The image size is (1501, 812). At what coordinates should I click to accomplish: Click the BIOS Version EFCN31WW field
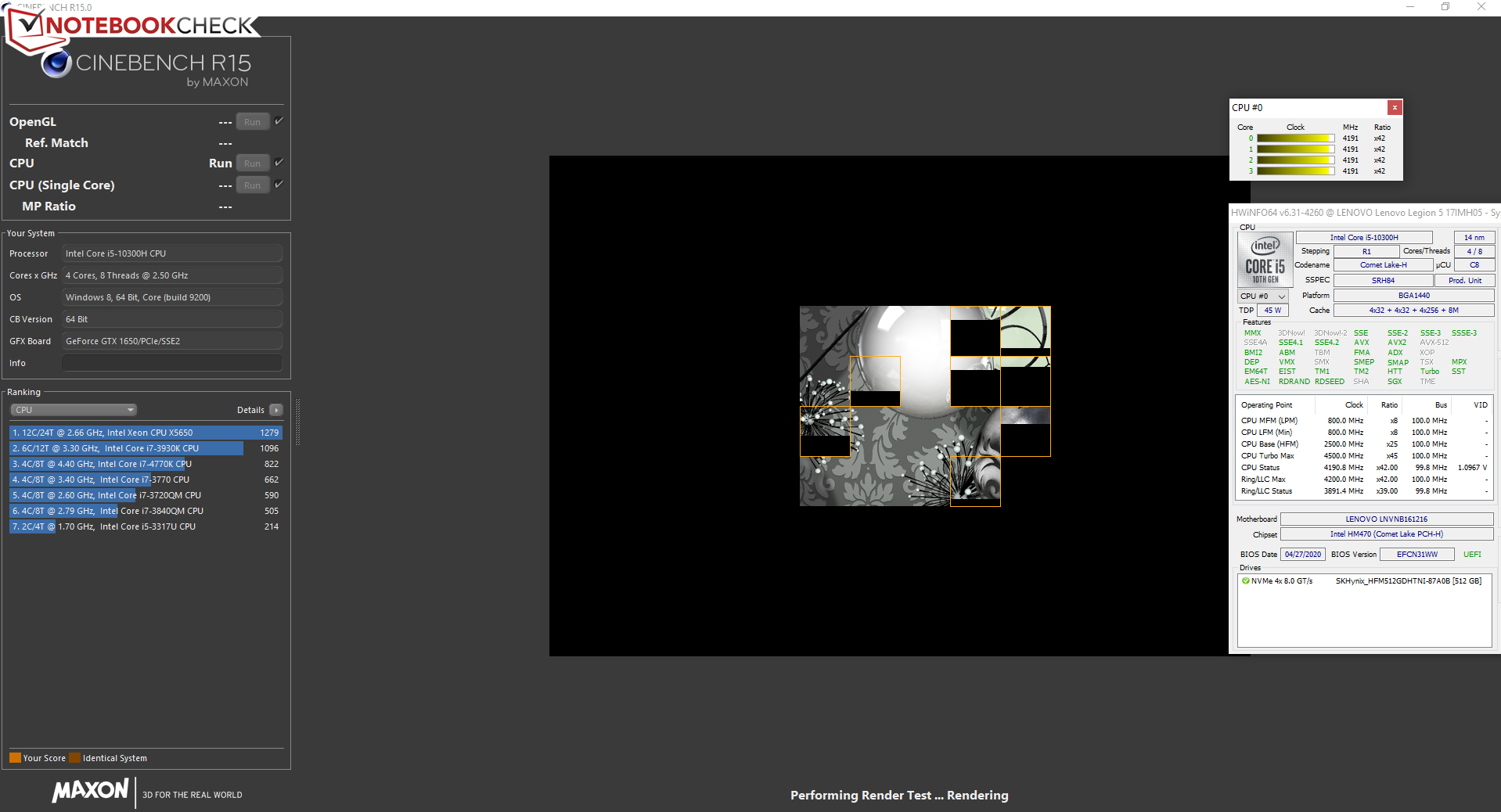(1417, 555)
